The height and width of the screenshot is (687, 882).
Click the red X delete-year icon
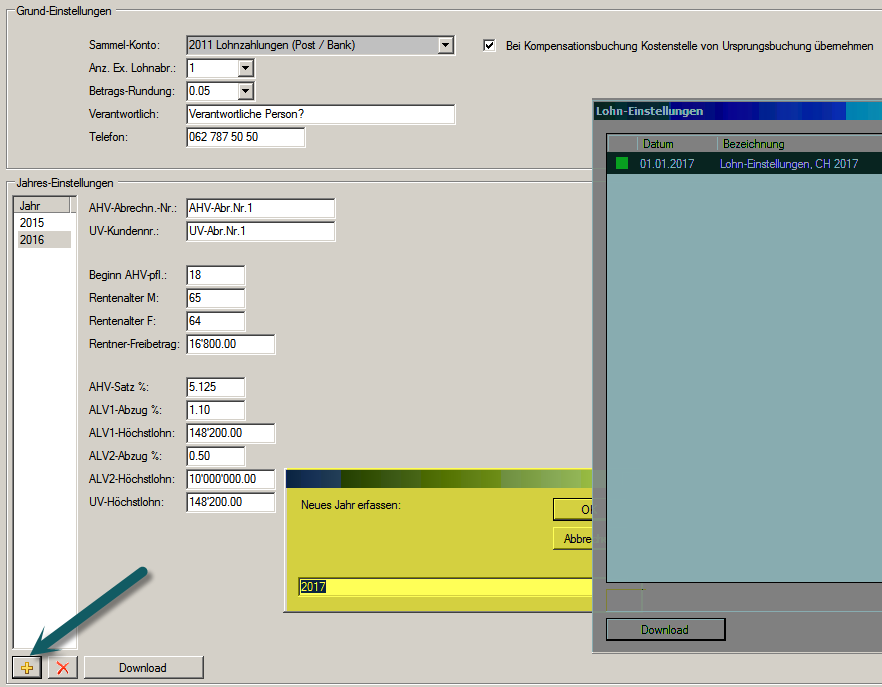[x=62, y=668]
